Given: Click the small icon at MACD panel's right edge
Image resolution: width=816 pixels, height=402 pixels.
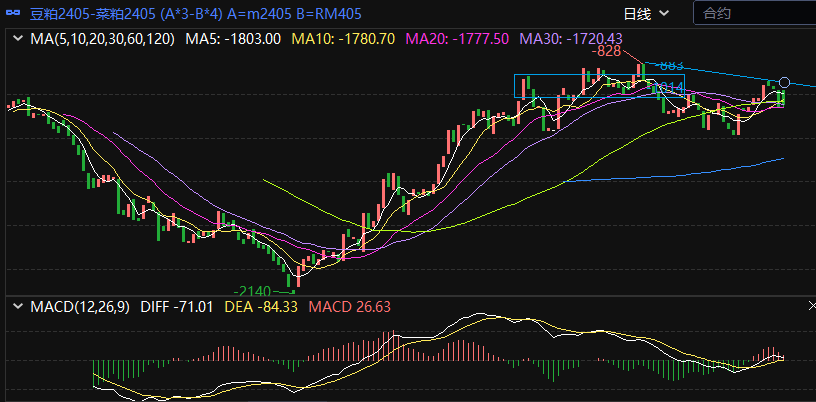Looking at the screenshot, I should coord(811,305).
